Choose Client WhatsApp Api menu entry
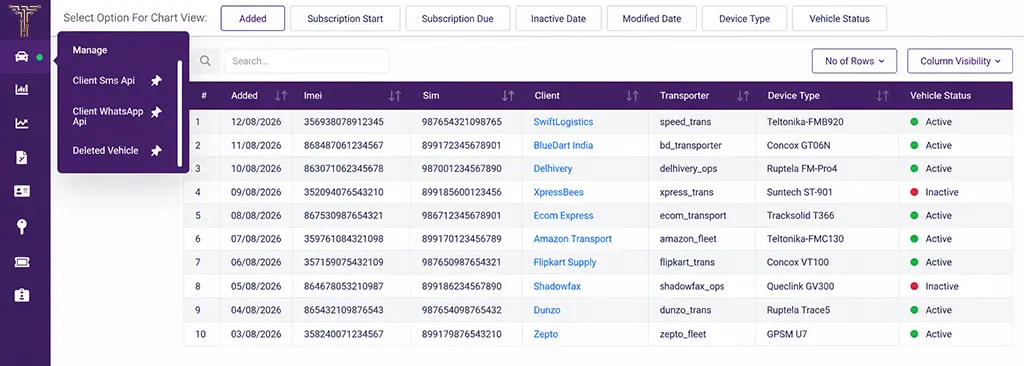 tap(108, 116)
